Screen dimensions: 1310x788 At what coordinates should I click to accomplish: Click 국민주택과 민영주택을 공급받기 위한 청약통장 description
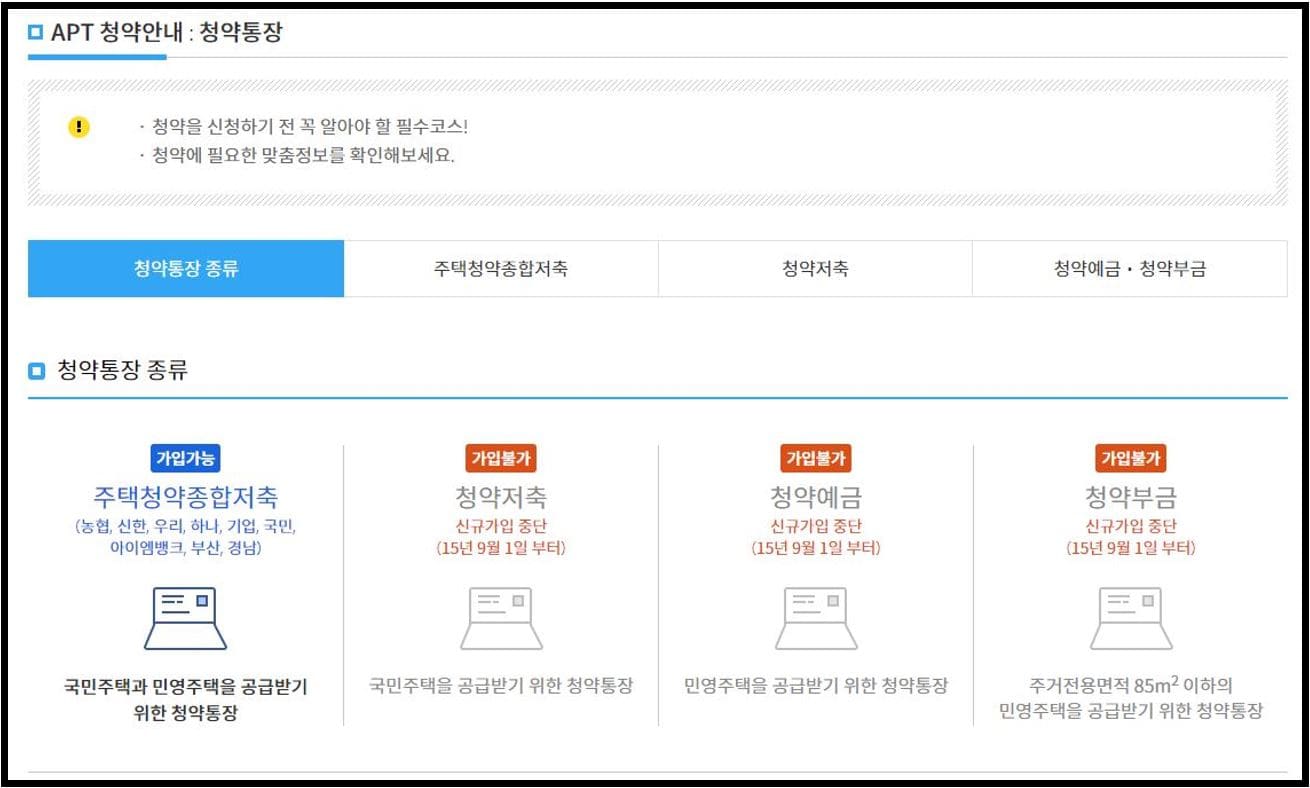tap(186, 699)
